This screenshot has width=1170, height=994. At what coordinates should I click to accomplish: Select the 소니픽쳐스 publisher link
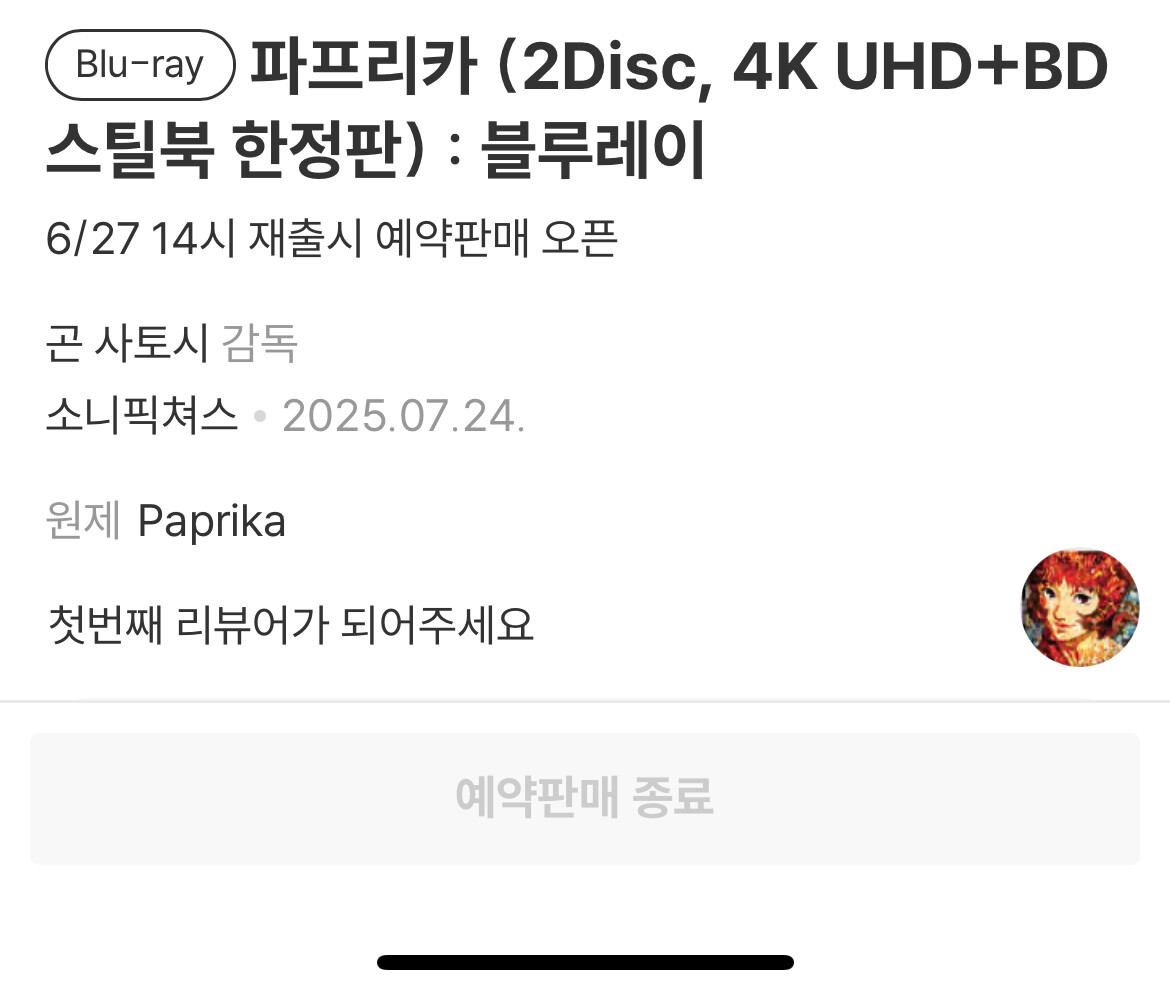click(142, 415)
